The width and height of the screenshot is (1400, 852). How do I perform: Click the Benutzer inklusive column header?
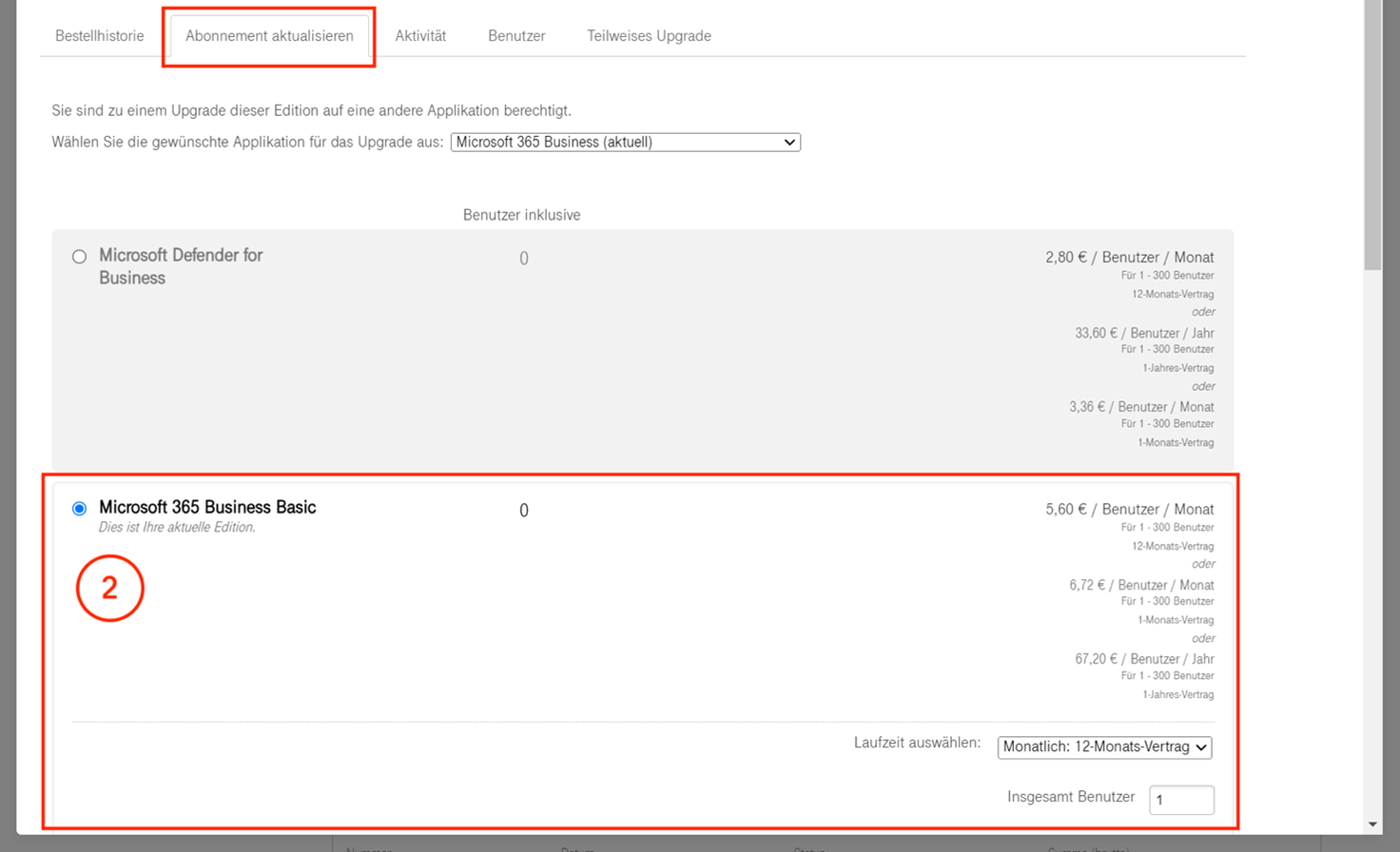[521, 215]
